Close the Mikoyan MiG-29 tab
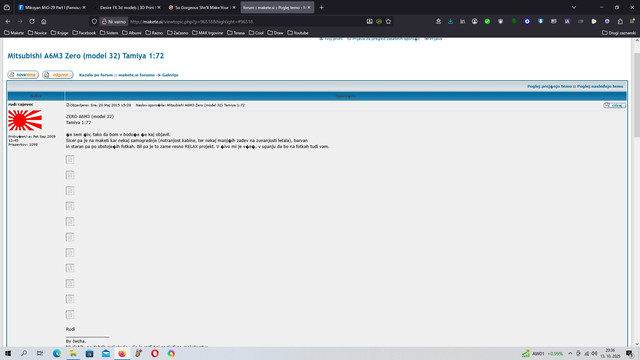This screenshot has height=360, width=640. tap(84, 7)
